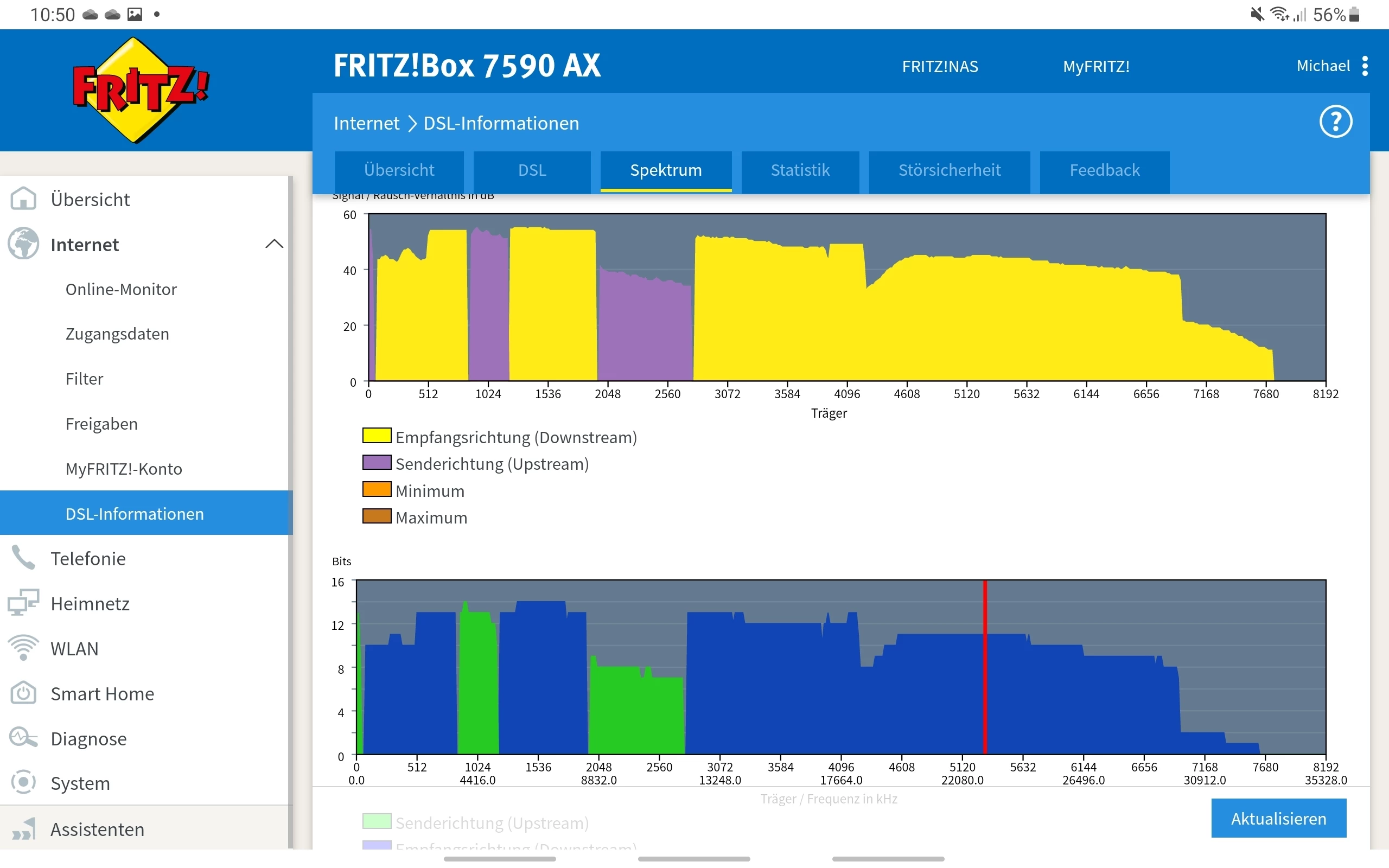Click the Heimnetz network icon
Screen dimensions: 1389x868
pyautogui.click(x=23, y=603)
